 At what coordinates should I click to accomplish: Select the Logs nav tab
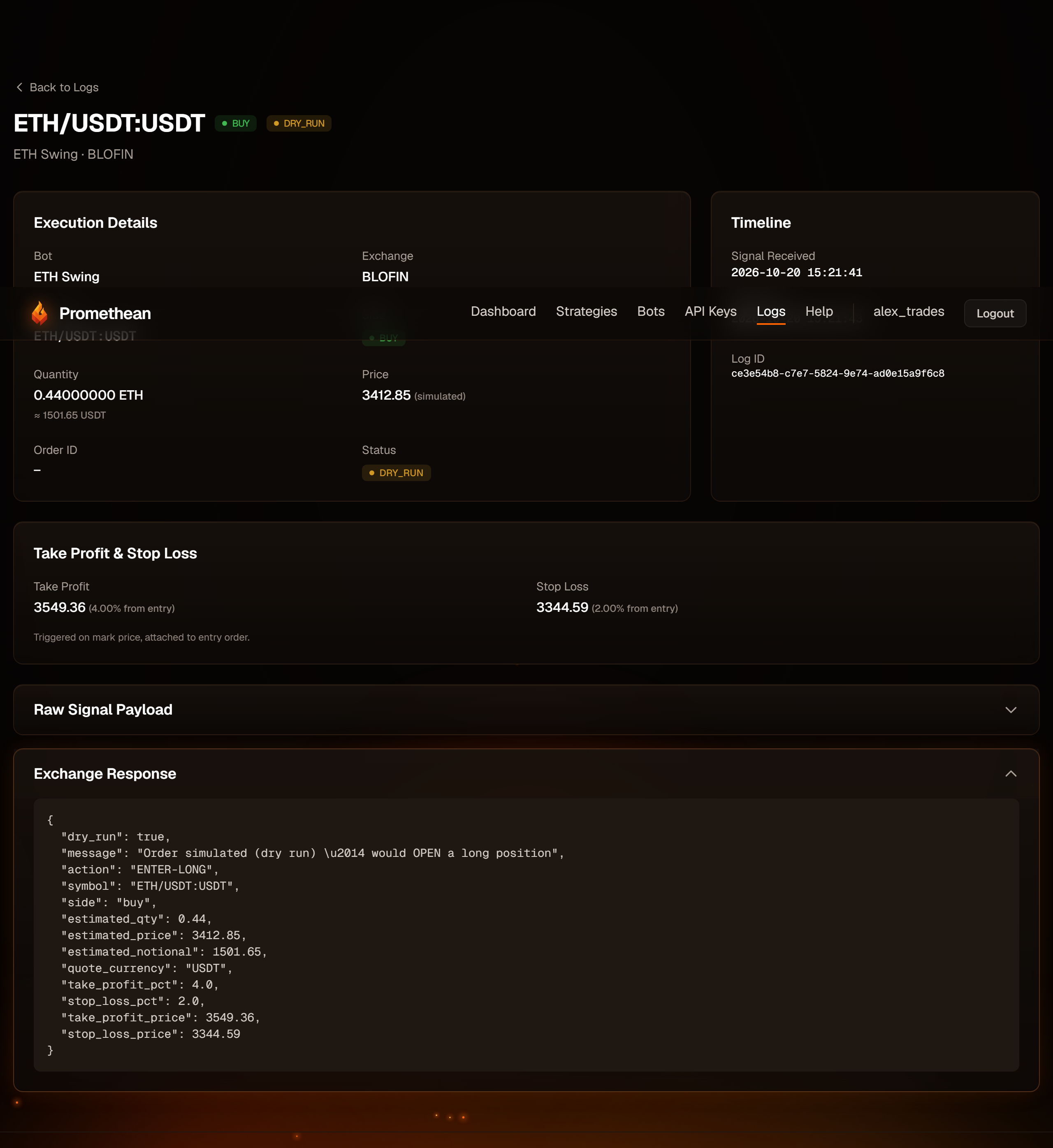pyautogui.click(x=771, y=312)
